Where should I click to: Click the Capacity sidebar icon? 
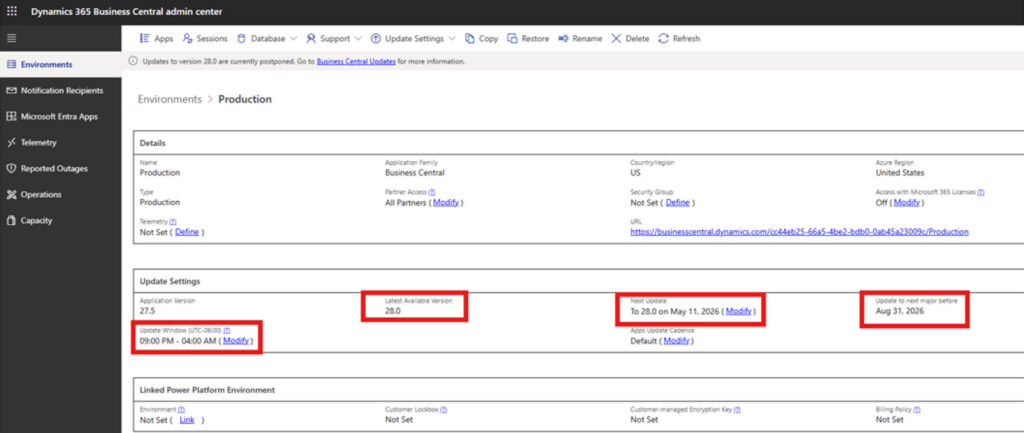point(10,221)
